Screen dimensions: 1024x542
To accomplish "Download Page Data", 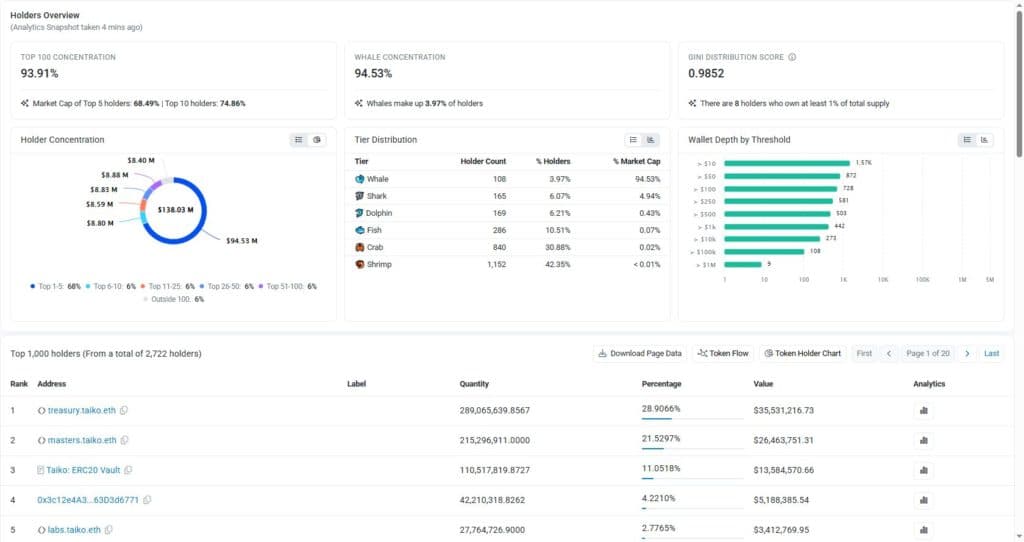I will [640, 353].
